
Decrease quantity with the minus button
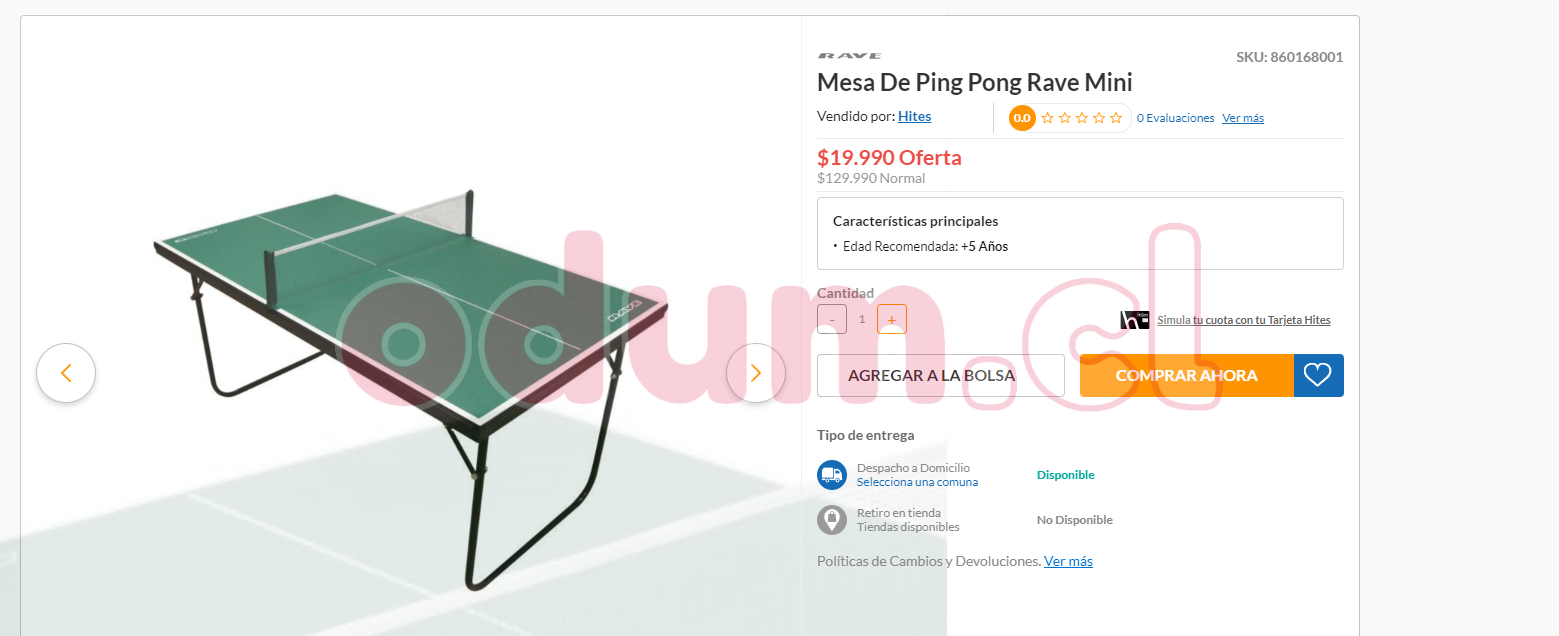[x=832, y=319]
